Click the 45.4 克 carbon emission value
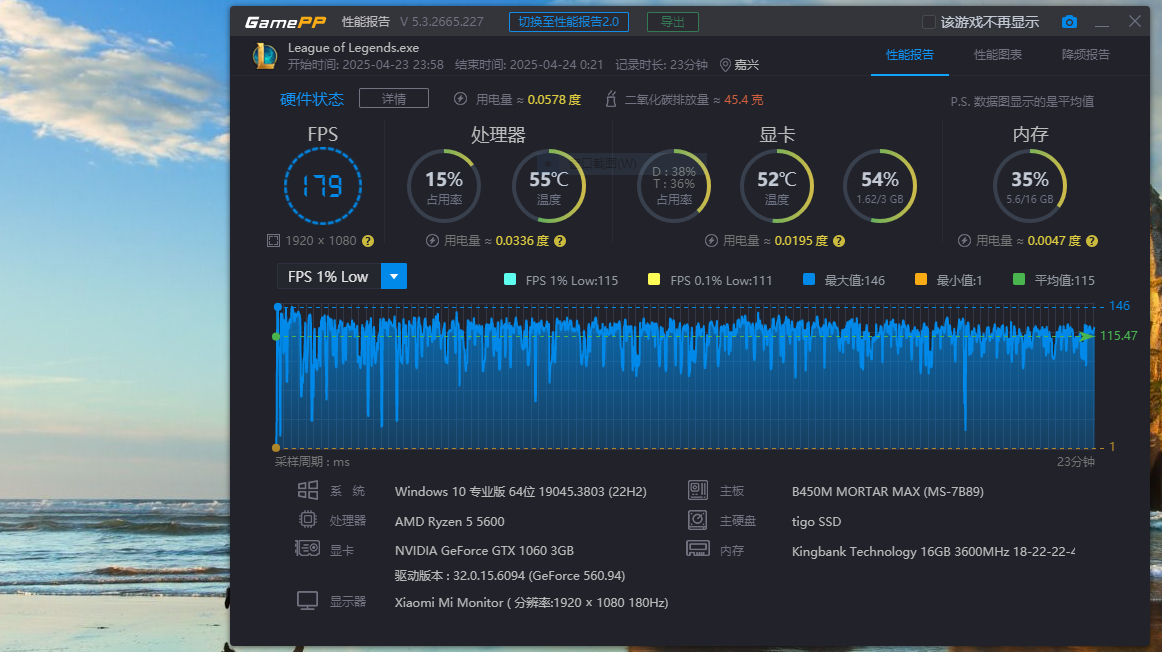 [x=743, y=99]
